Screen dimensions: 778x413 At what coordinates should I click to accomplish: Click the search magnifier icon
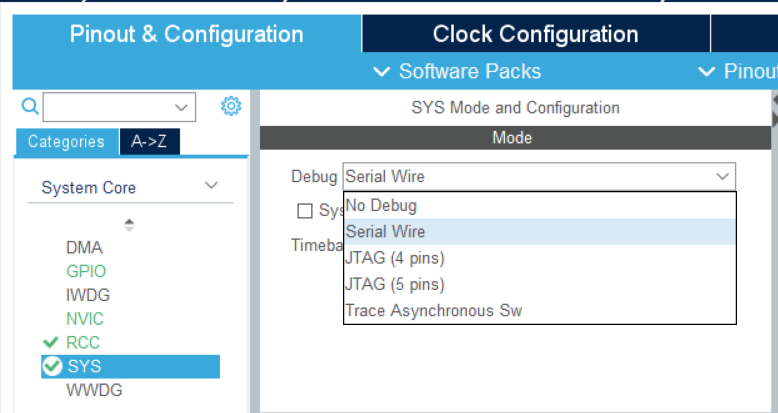(x=29, y=106)
